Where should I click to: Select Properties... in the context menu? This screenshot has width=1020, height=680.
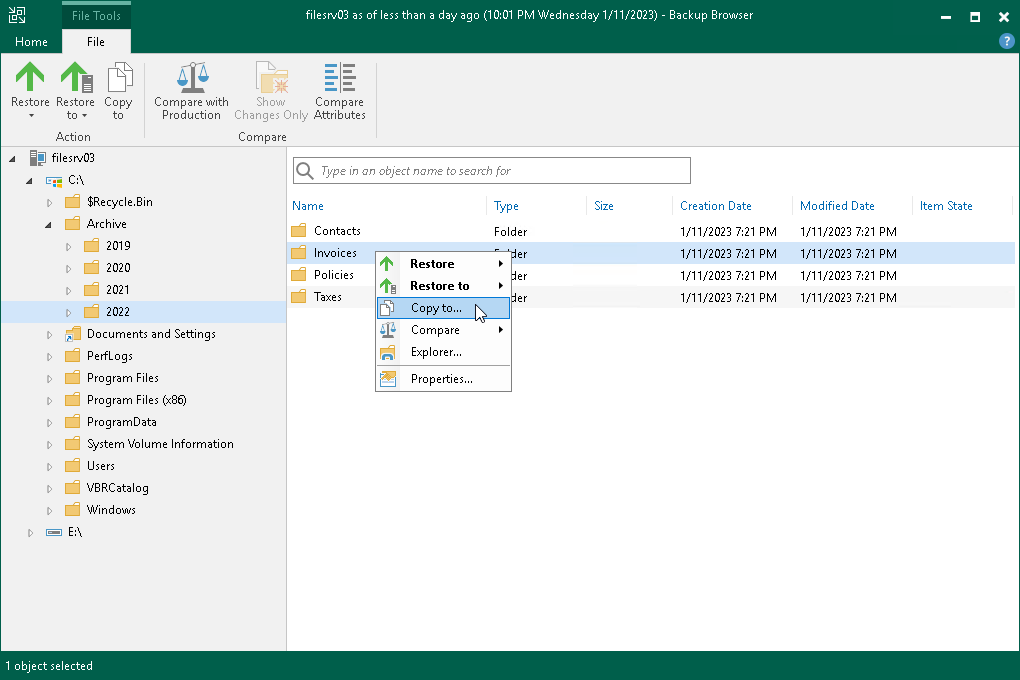[443, 379]
